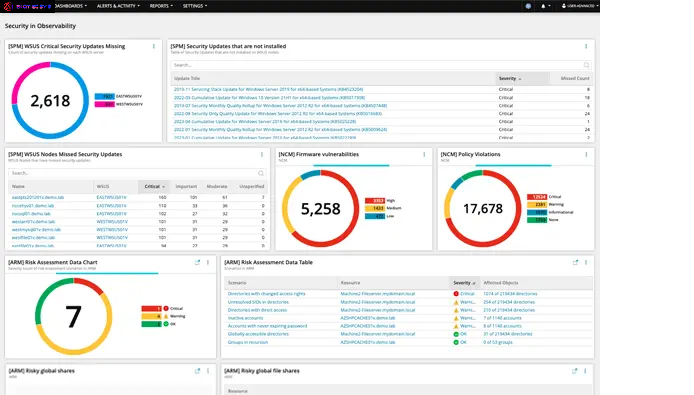
Task: Click blue EASTWSUS01V legend swatch
Action: click(x=104, y=96)
